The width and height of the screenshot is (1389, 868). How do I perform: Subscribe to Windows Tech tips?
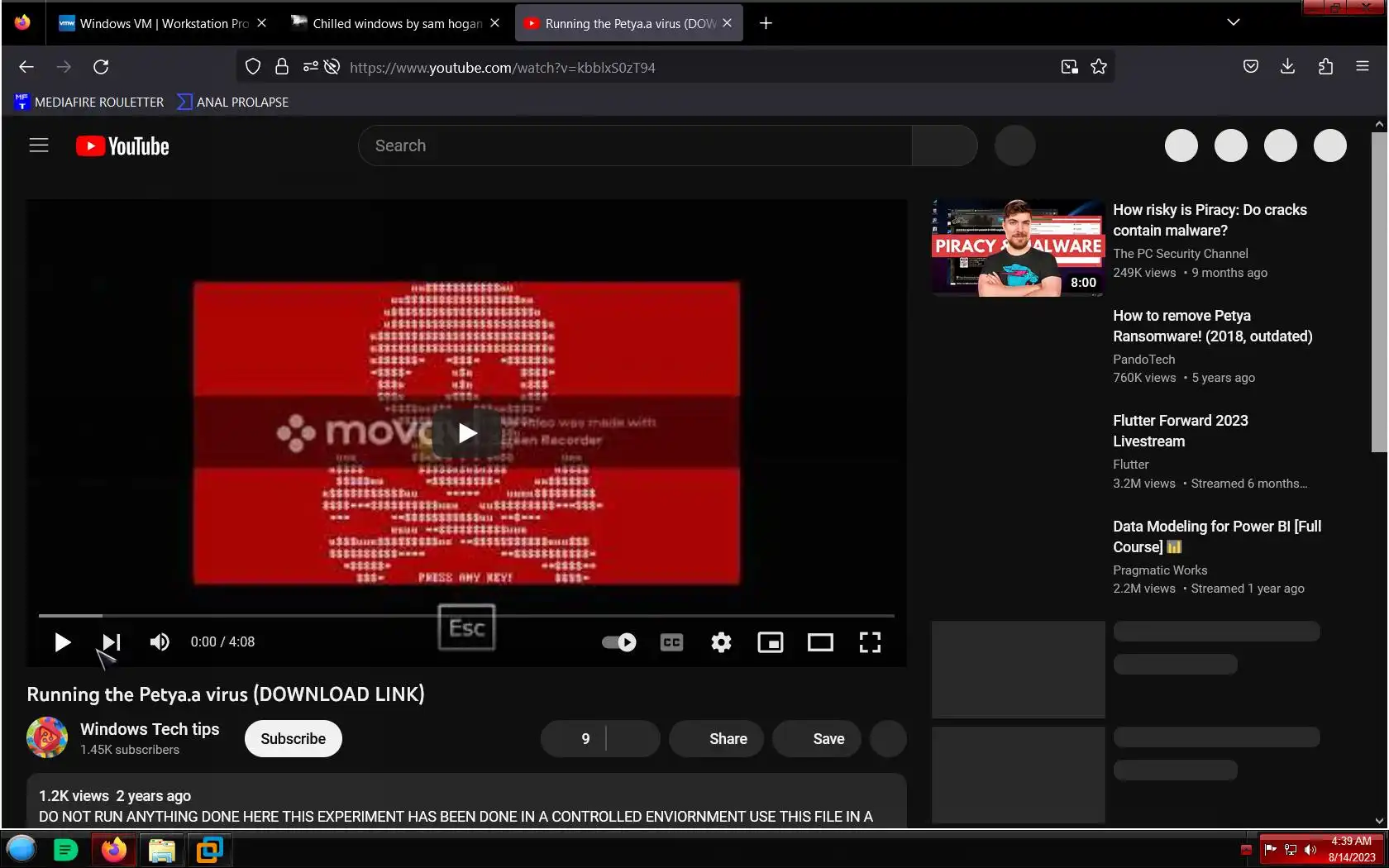(x=293, y=739)
